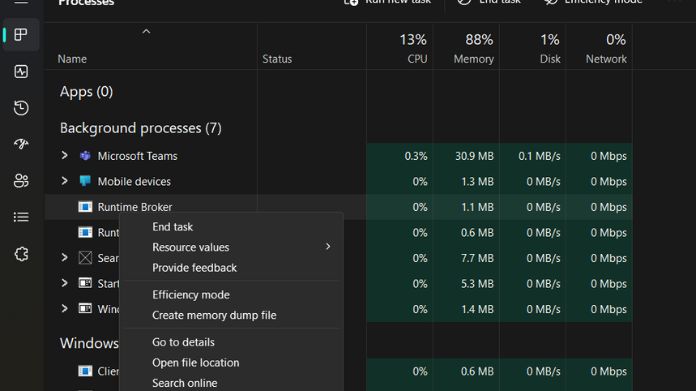Sort by the Name column header
The height and width of the screenshot is (391, 696).
[72, 59]
